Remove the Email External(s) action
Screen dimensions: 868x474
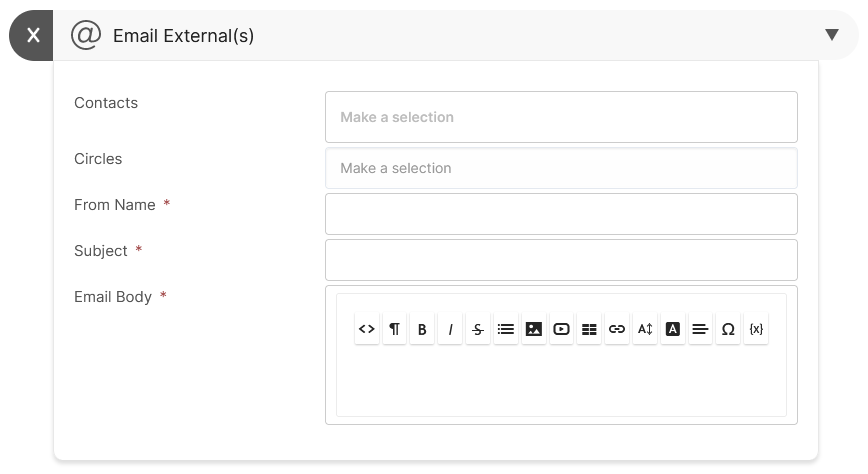click(x=32, y=35)
